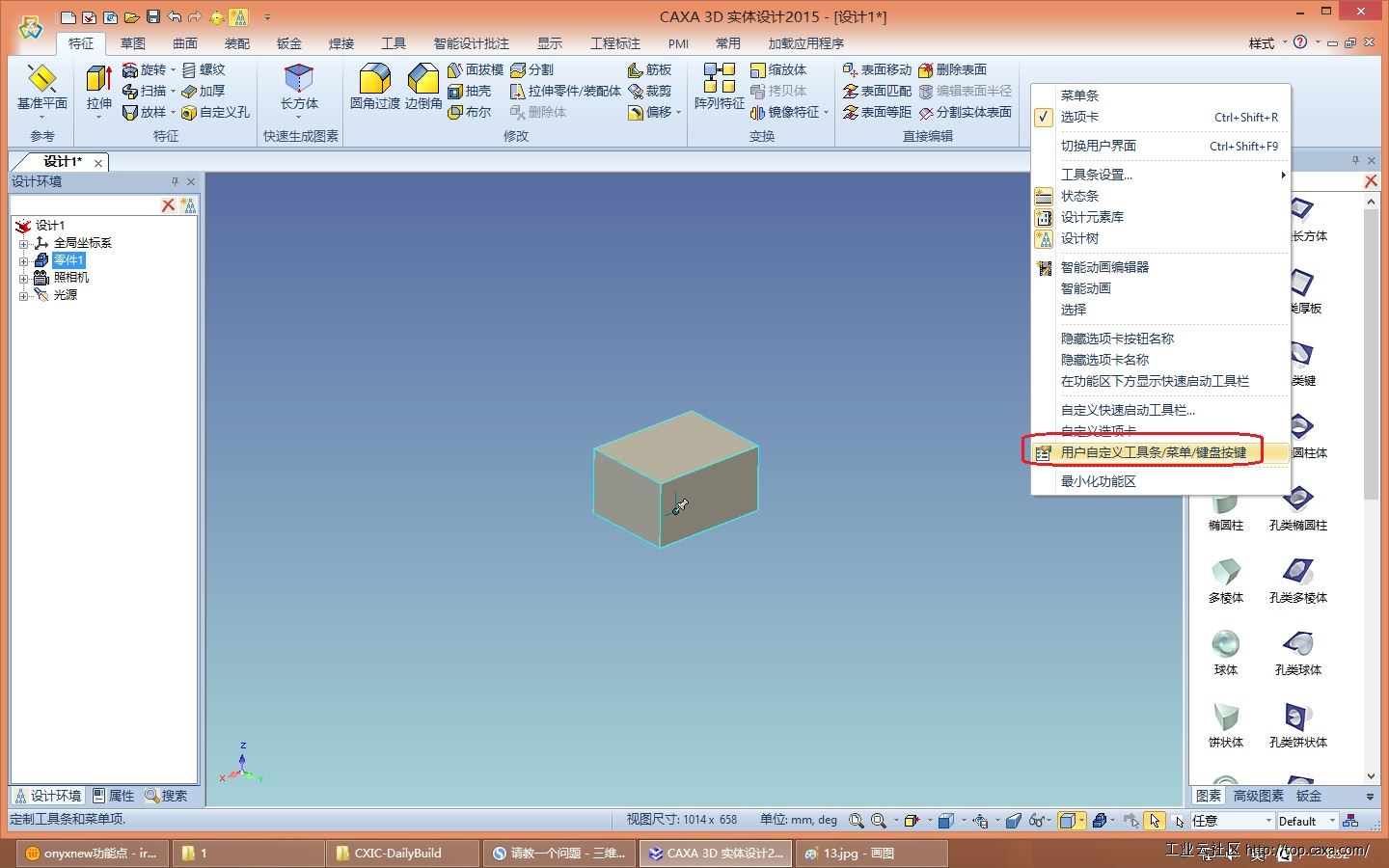The height and width of the screenshot is (868, 1389).
Task: Choose the 表面匹配 match face tool
Action: click(877, 91)
